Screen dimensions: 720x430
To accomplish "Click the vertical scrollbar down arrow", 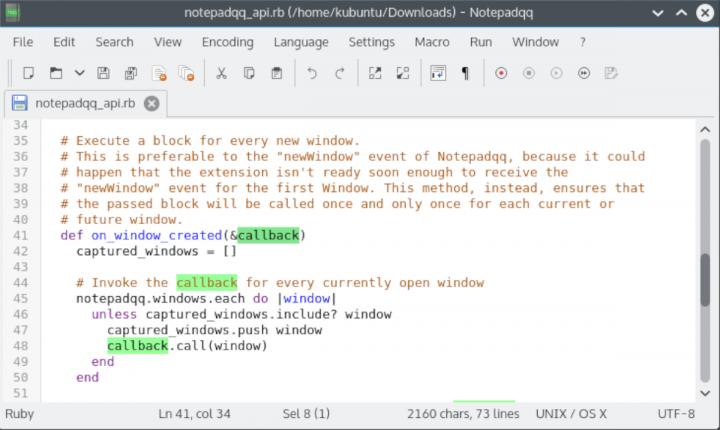I will pyautogui.click(x=705, y=393).
